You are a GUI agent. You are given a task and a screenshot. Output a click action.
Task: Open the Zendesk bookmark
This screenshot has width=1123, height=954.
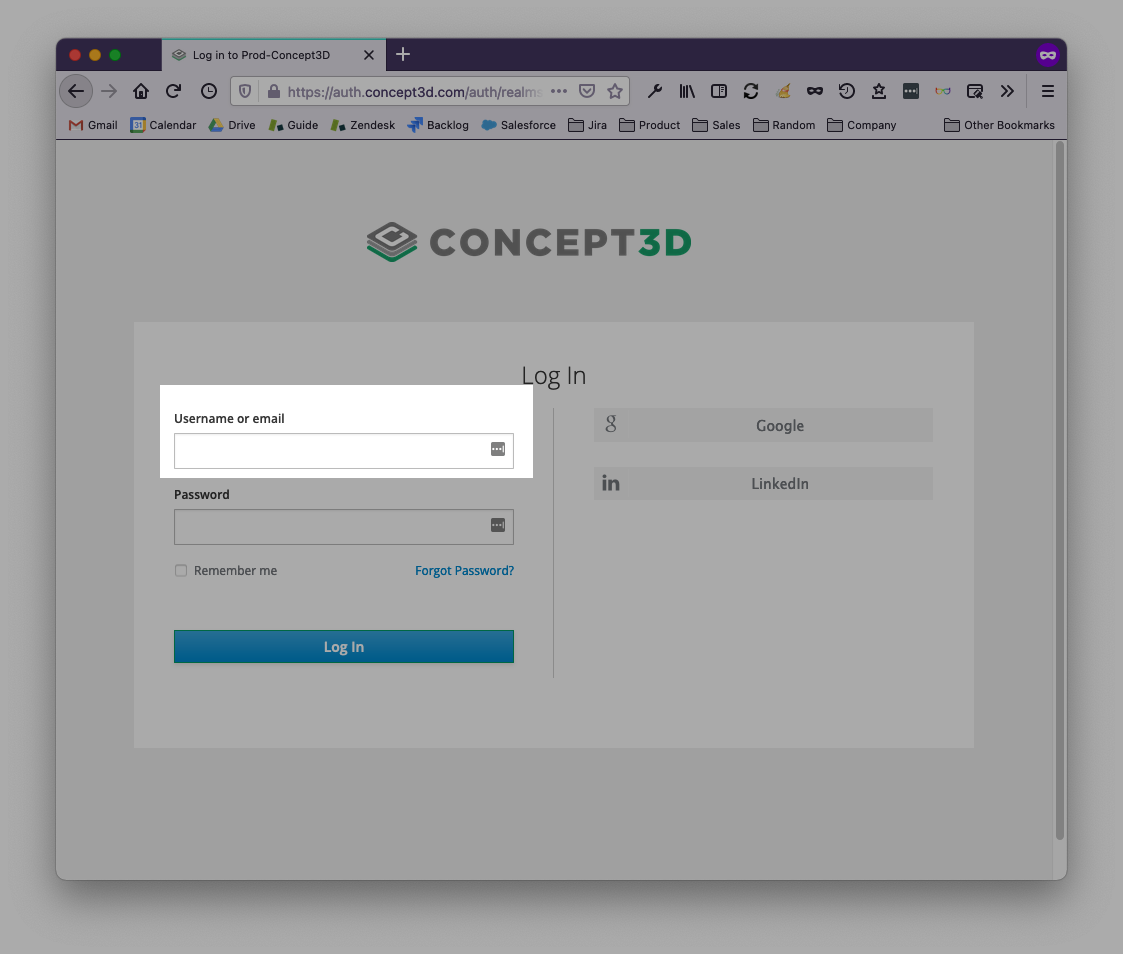(362, 125)
